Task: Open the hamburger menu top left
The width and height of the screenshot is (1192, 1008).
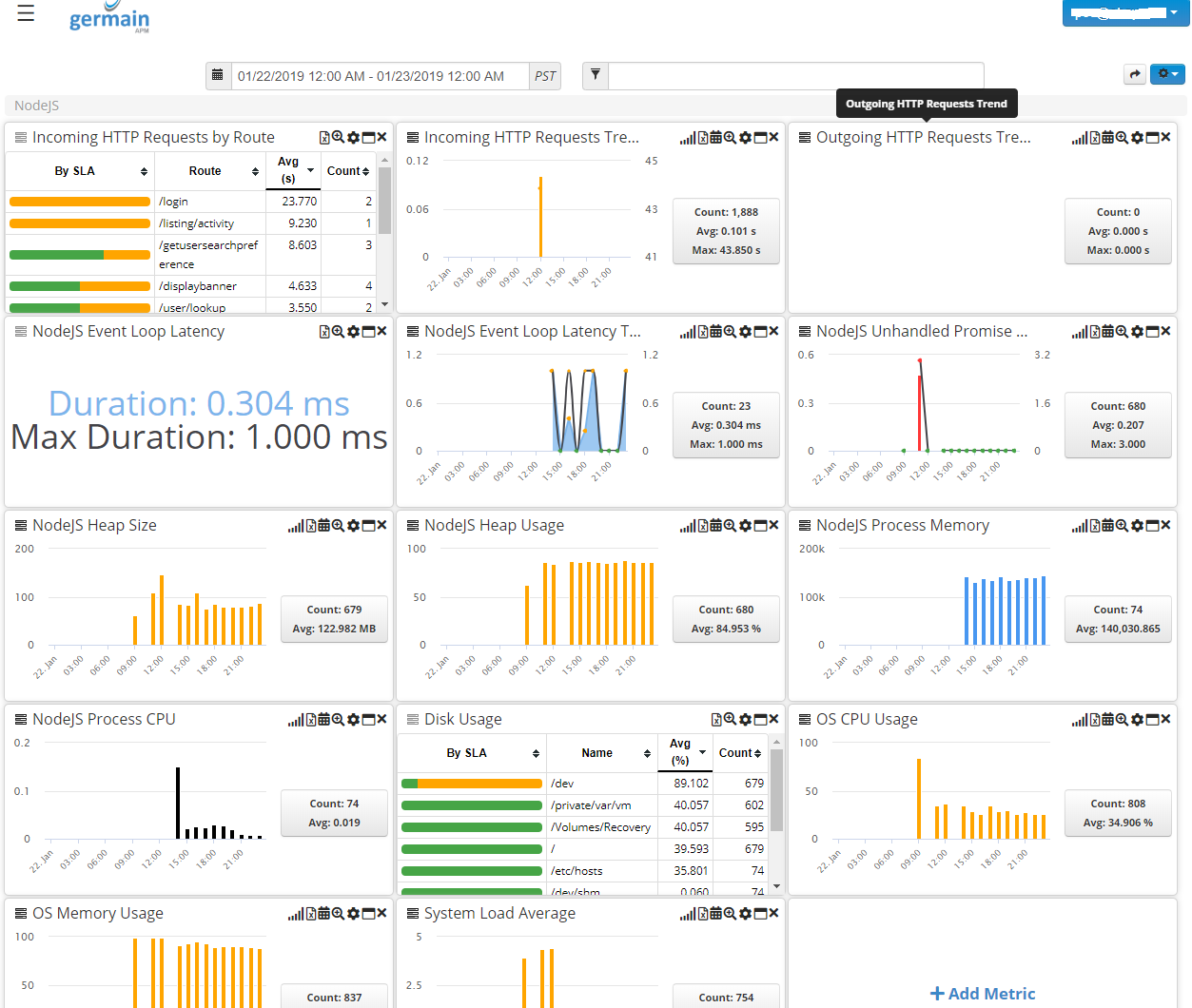Action: (x=25, y=13)
